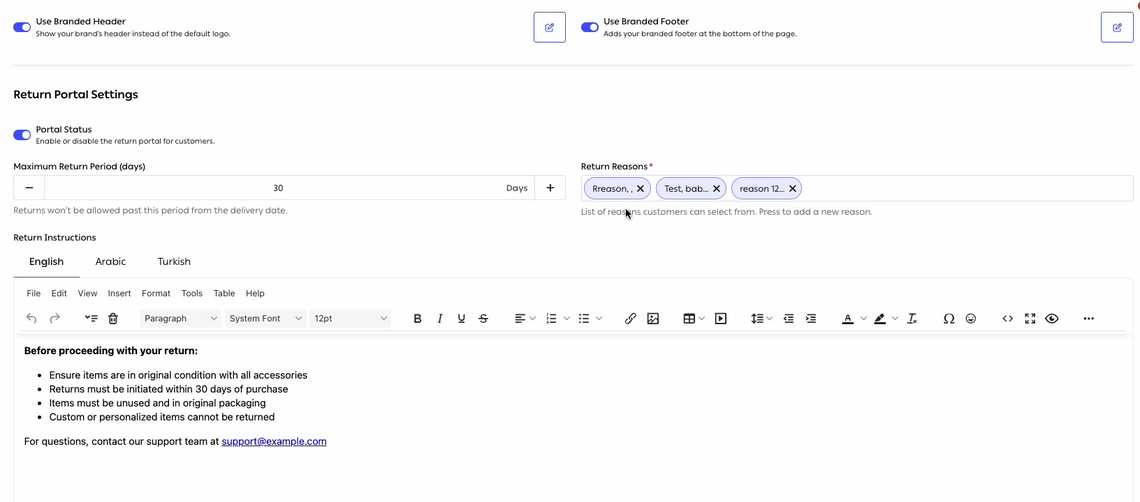
Task: Expand the line height chevron
Action: point(769,319)
